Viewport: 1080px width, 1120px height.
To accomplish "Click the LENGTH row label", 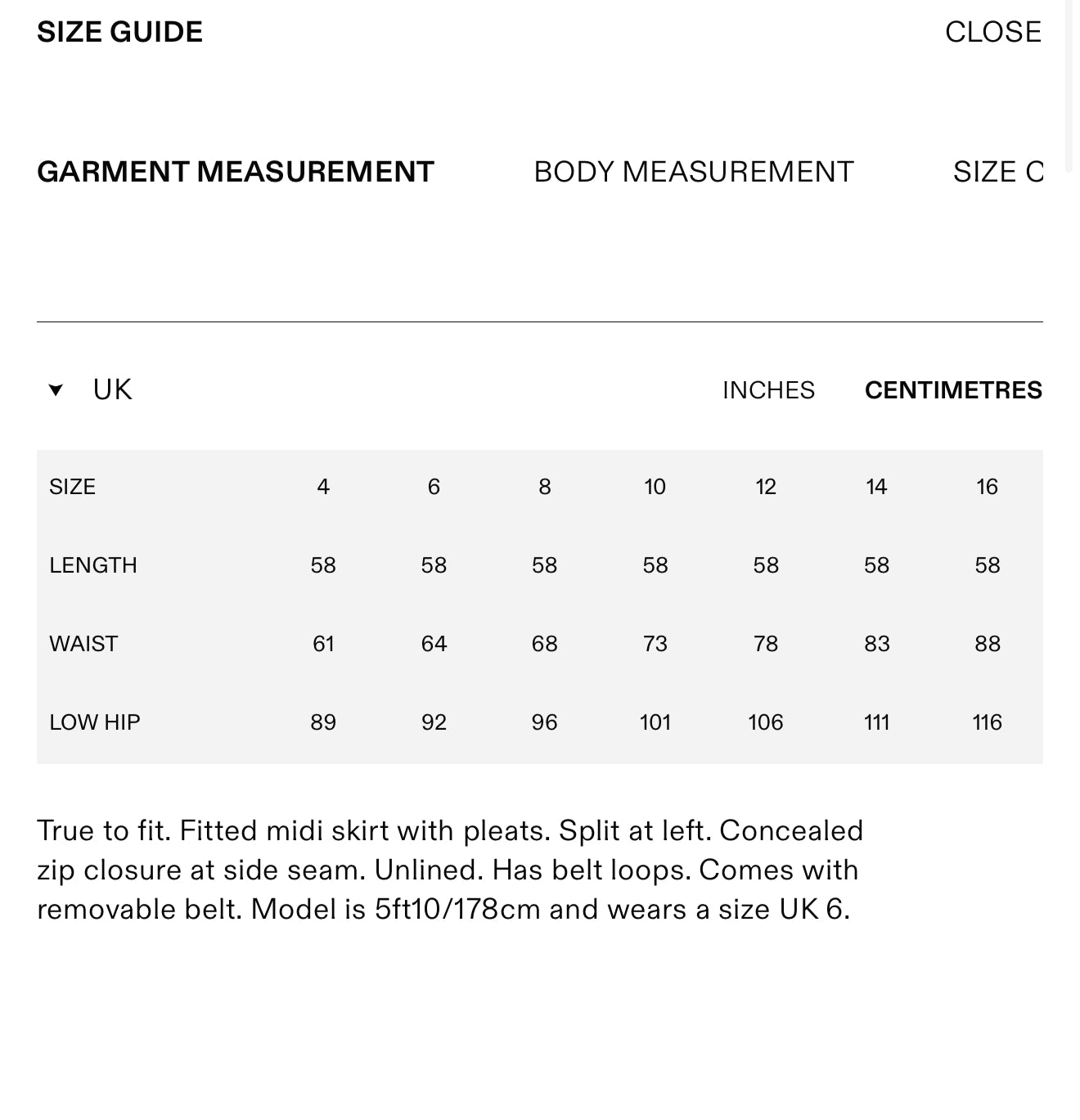I will [93, 565].
